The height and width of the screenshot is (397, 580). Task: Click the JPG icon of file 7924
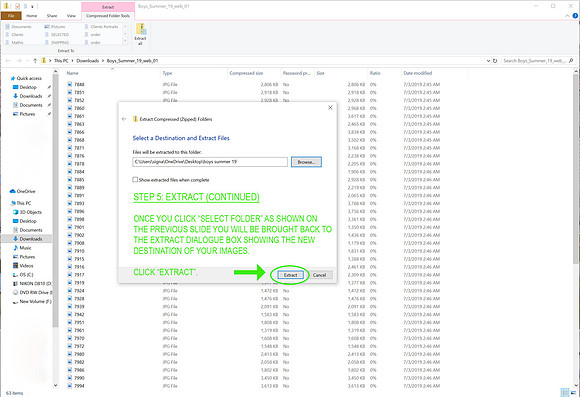[x=70, y=291]
